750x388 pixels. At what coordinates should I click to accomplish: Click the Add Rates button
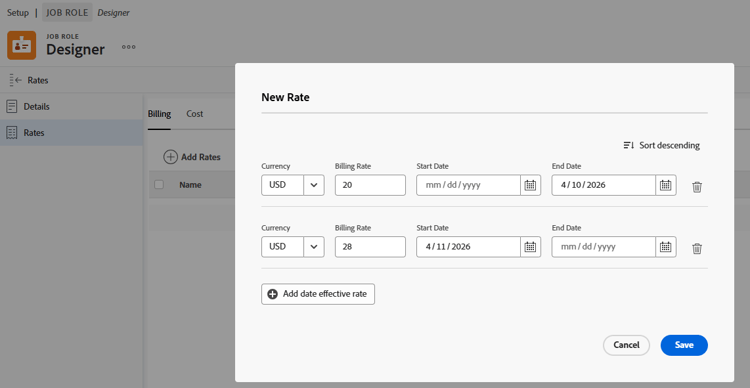click(x=192, y=157)
